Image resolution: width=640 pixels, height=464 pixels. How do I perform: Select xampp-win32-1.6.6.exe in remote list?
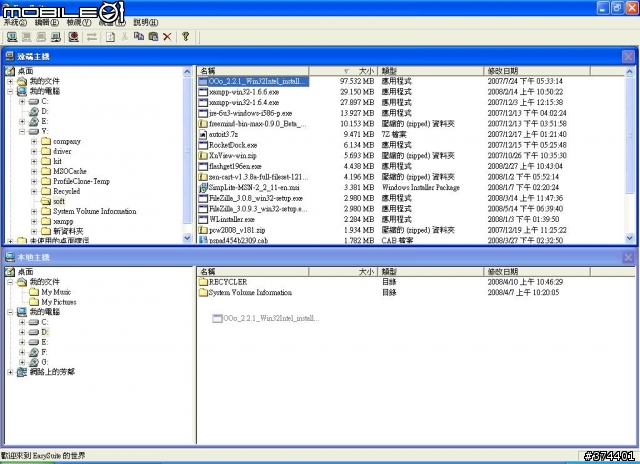tap(244, 92)
